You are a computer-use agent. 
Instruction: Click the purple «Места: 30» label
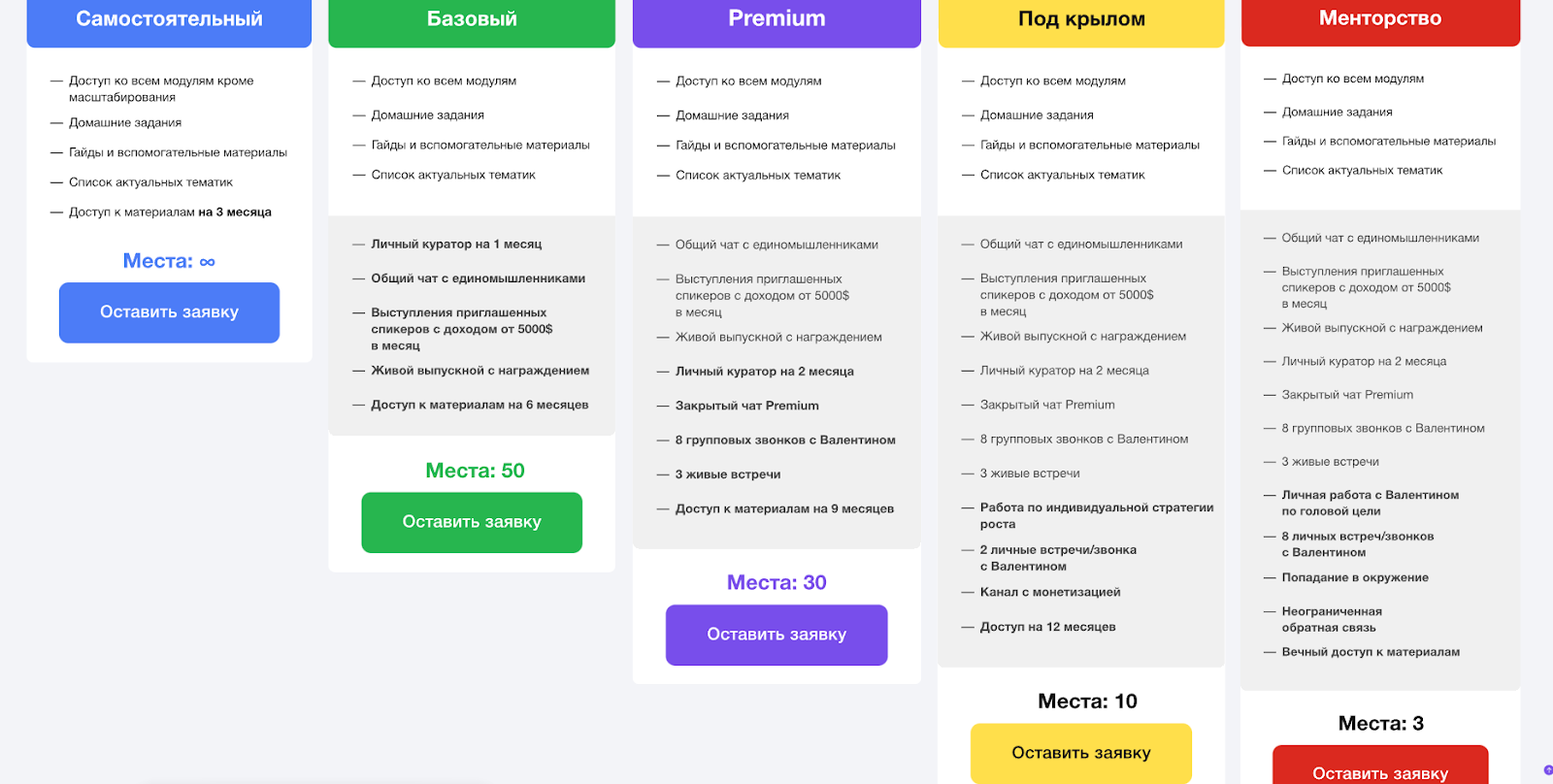776,582
